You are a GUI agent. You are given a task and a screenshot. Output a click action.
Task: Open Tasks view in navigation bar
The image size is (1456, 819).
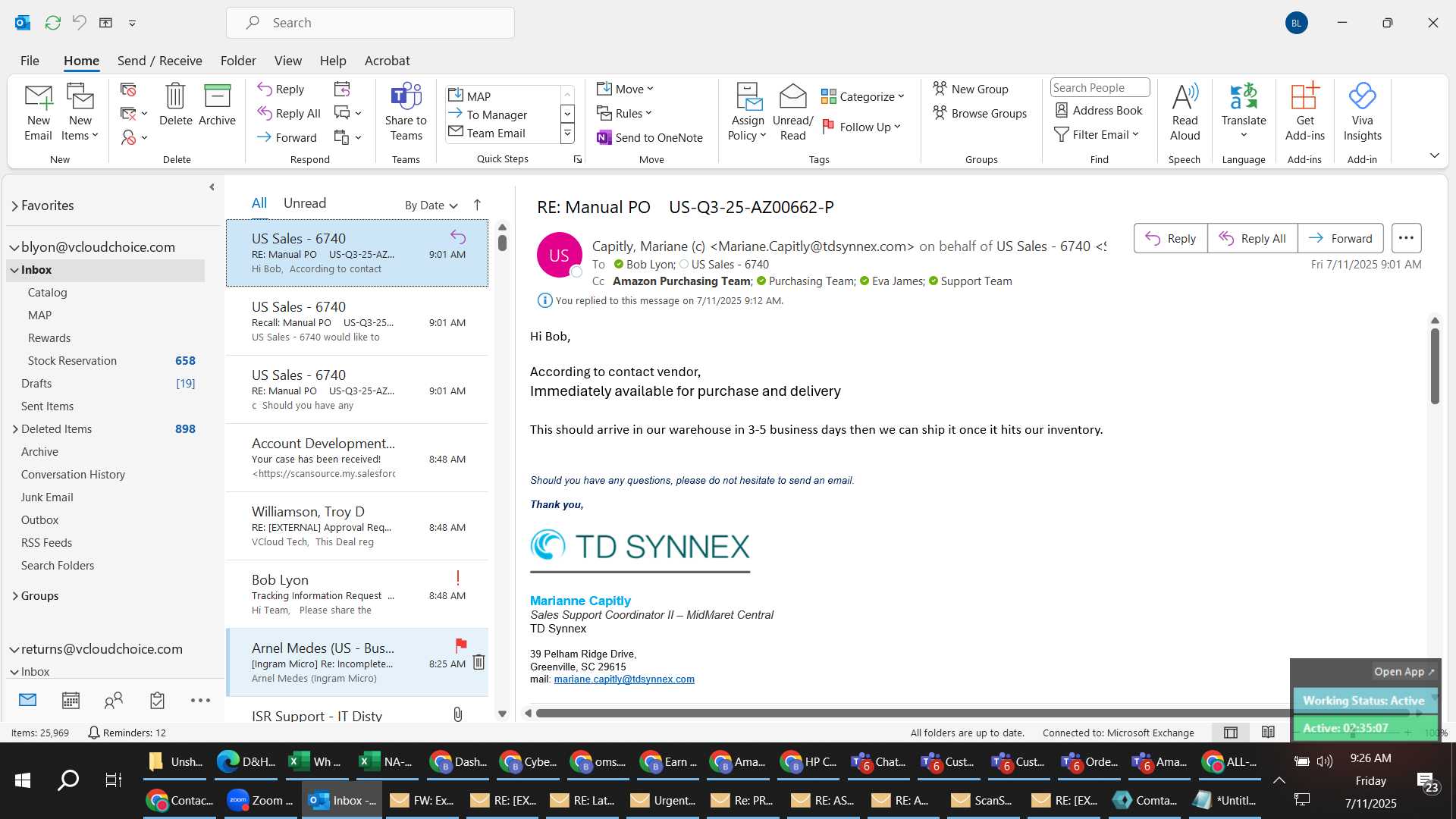point(157,700)
